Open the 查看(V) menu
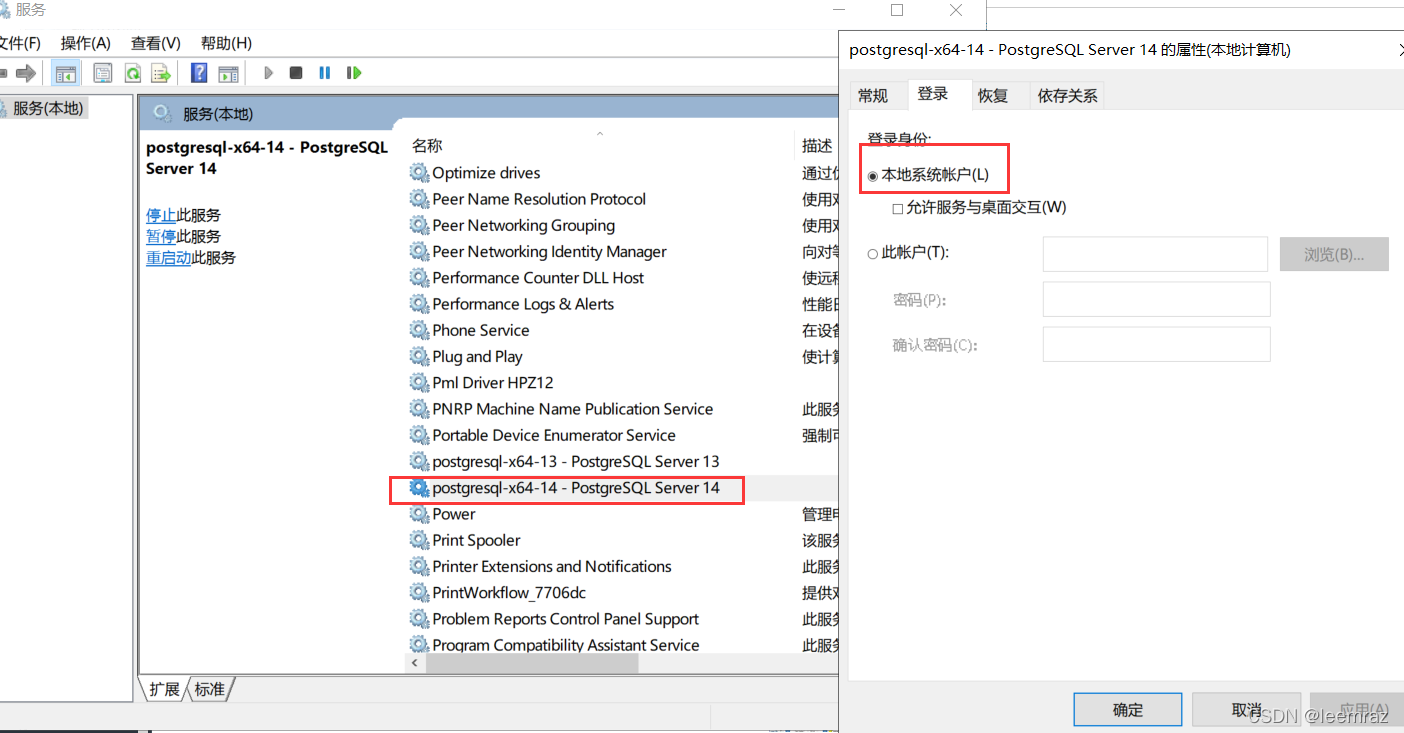 tap(156, 43)
